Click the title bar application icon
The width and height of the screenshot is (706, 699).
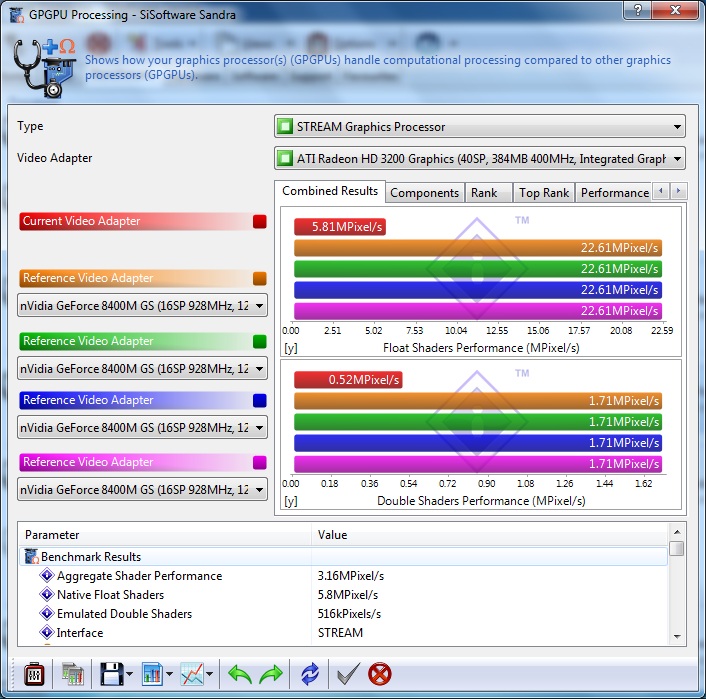pos(17,15)
